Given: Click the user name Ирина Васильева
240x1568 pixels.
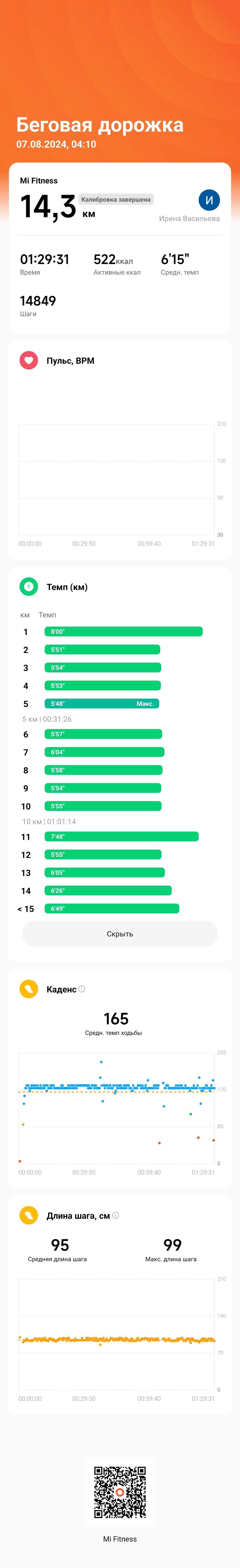Looking at the screenshot, I should [189, 219].
